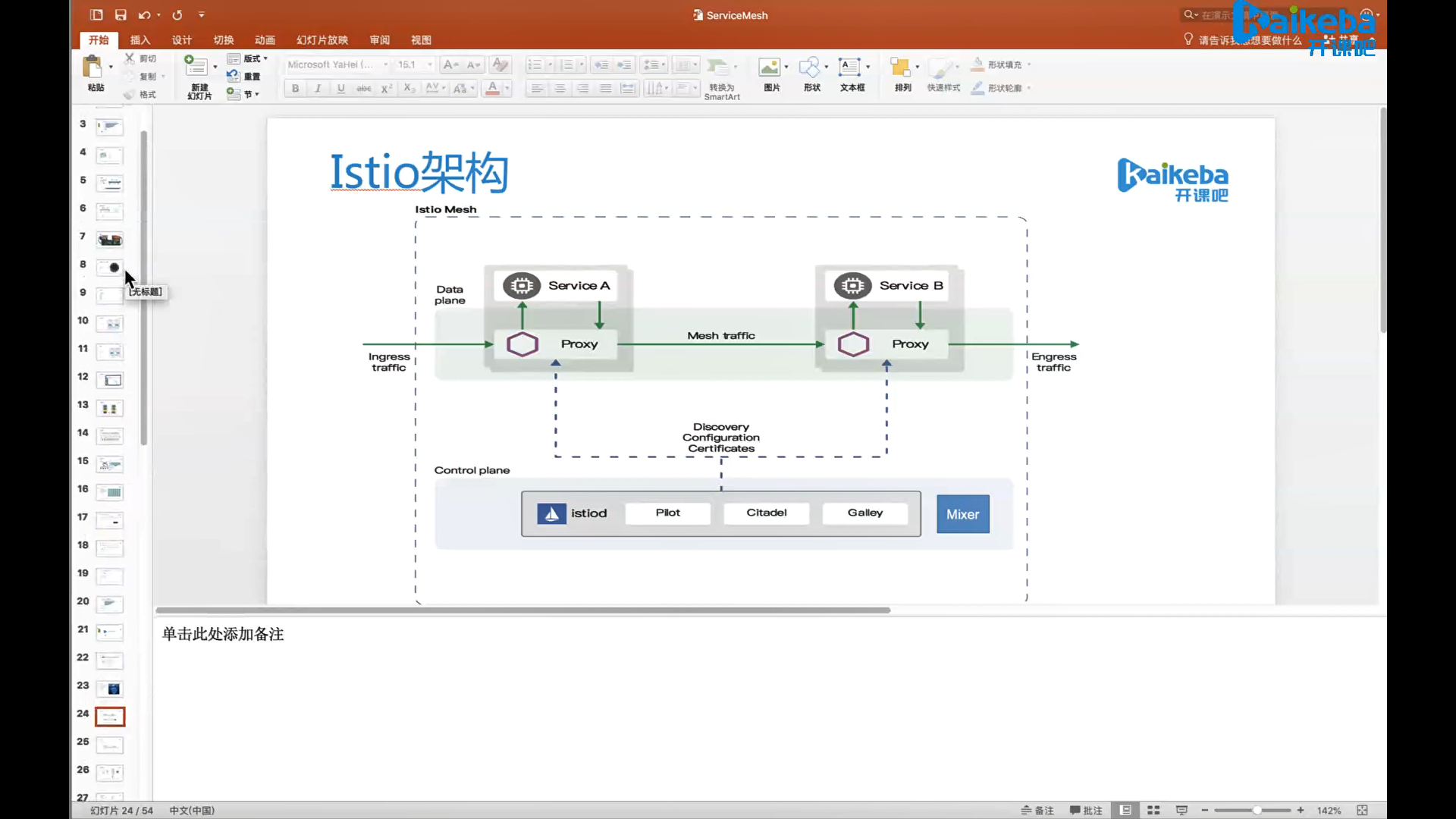1456x819 pixels.
Task: Switch to slide sorter view icon
Action: (x=1153, y=810)
